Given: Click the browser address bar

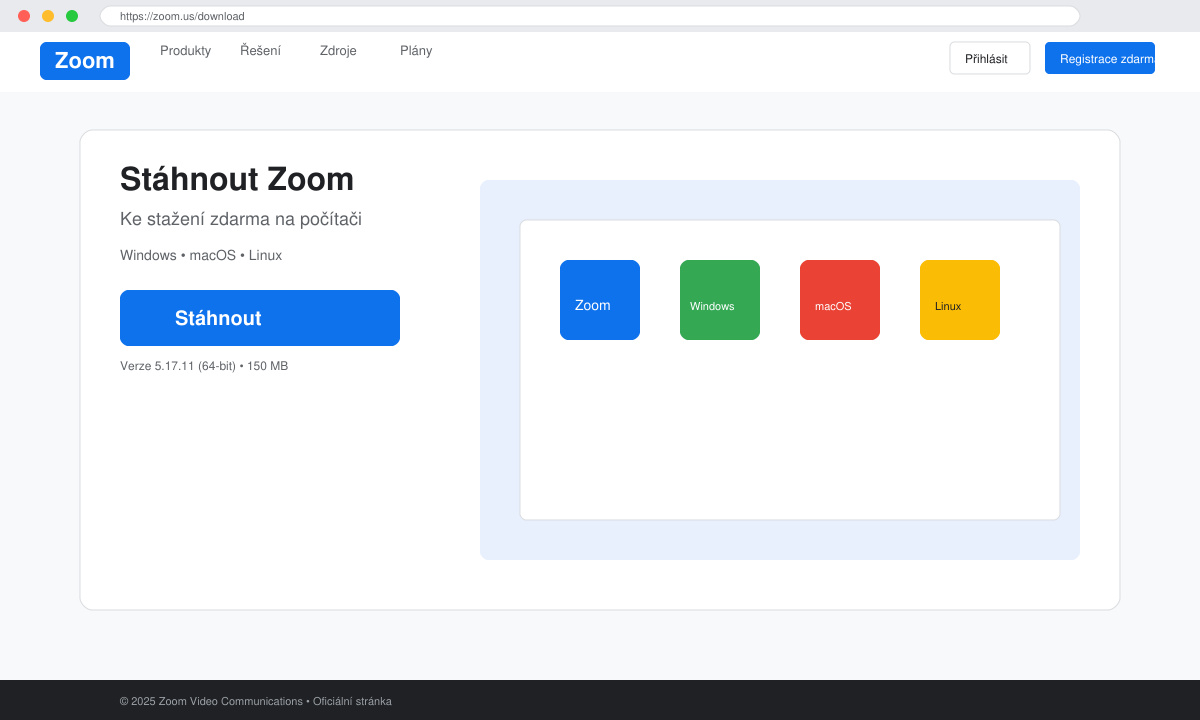Looking at the screenshot, I should coord(590,16).
